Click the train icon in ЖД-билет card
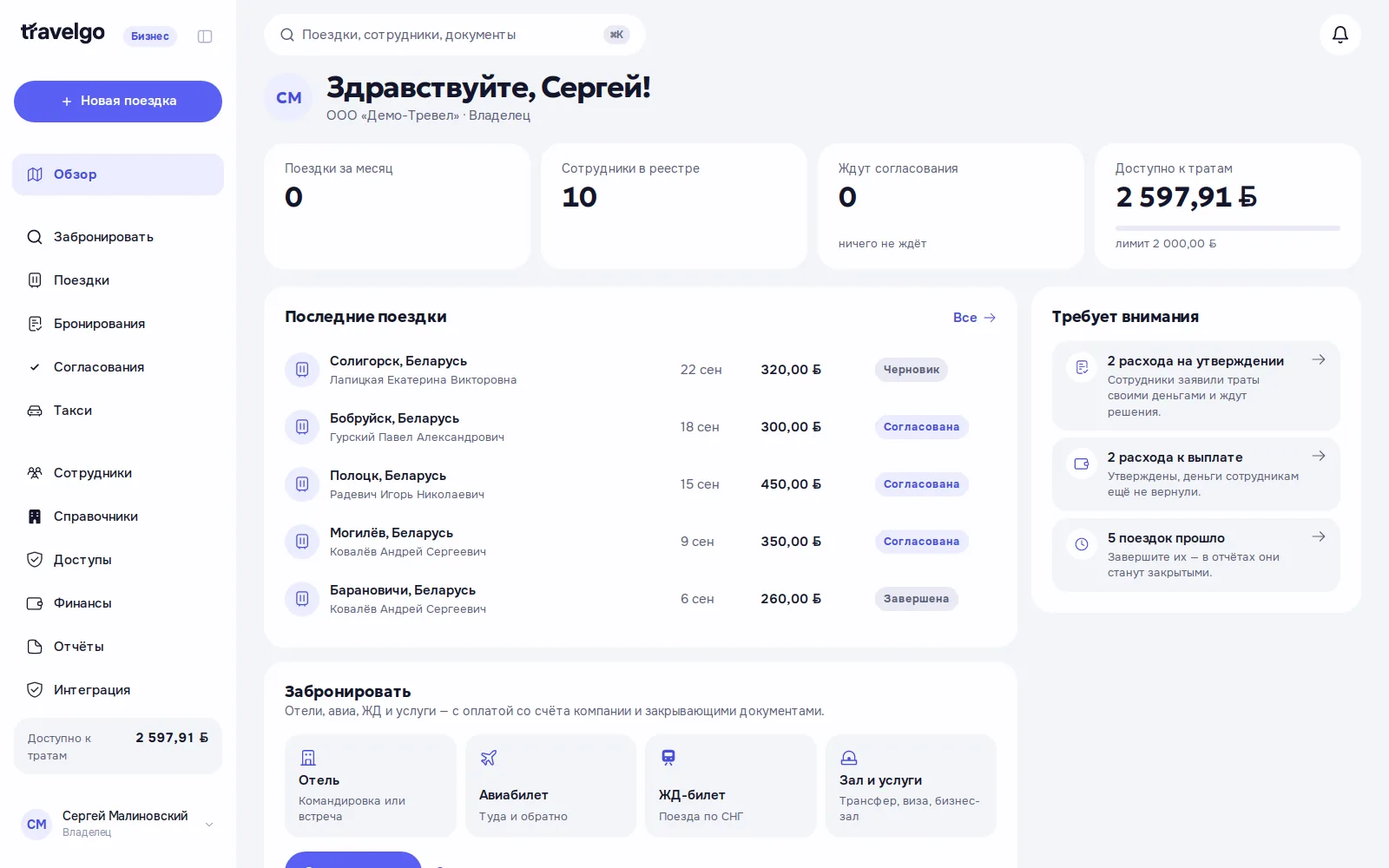Image resolution: width=1389 pixels, height=868 pixels. click(x=668, y=758)
